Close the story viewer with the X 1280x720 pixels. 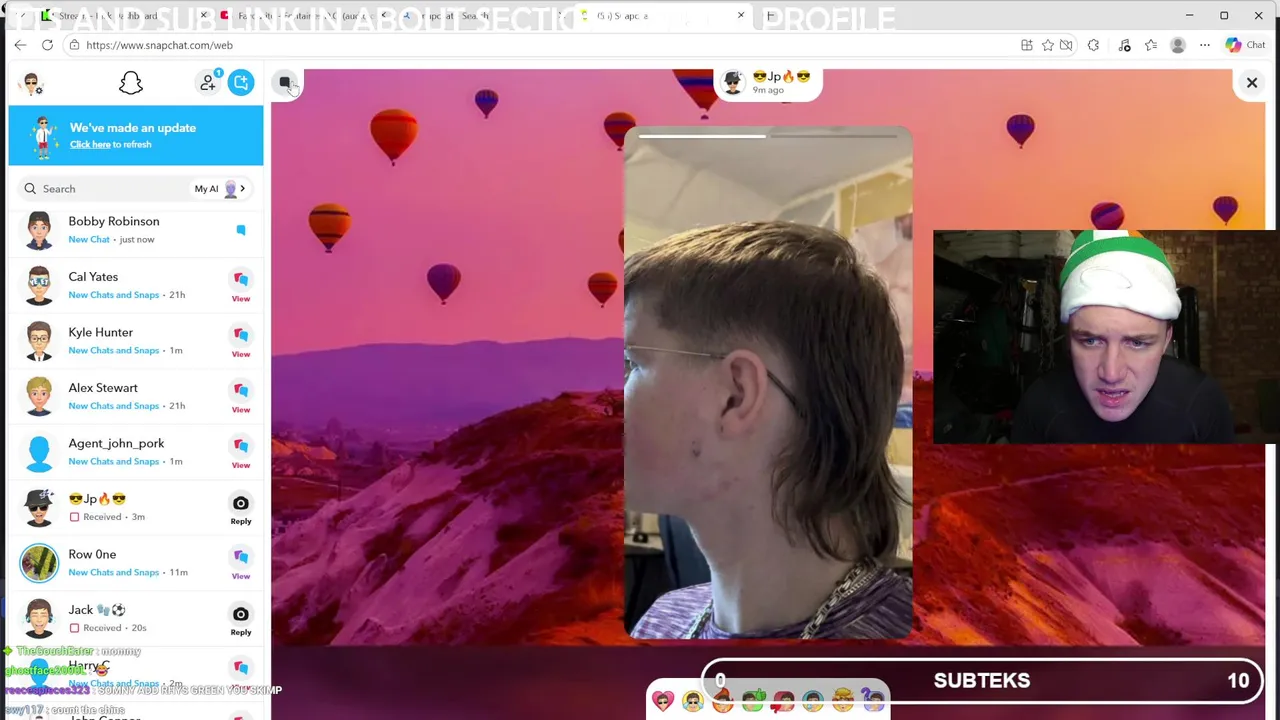click(x=1251, y=83)
